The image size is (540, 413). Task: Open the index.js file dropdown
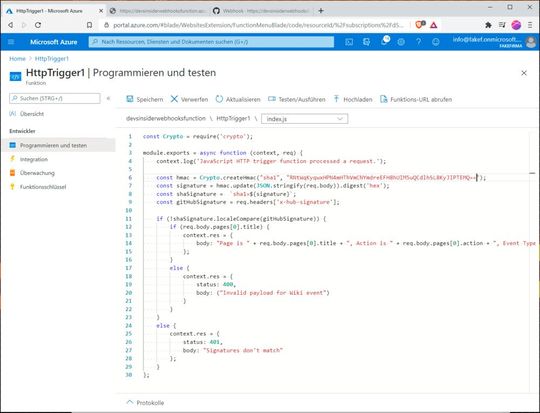click(x=304, y=119)
